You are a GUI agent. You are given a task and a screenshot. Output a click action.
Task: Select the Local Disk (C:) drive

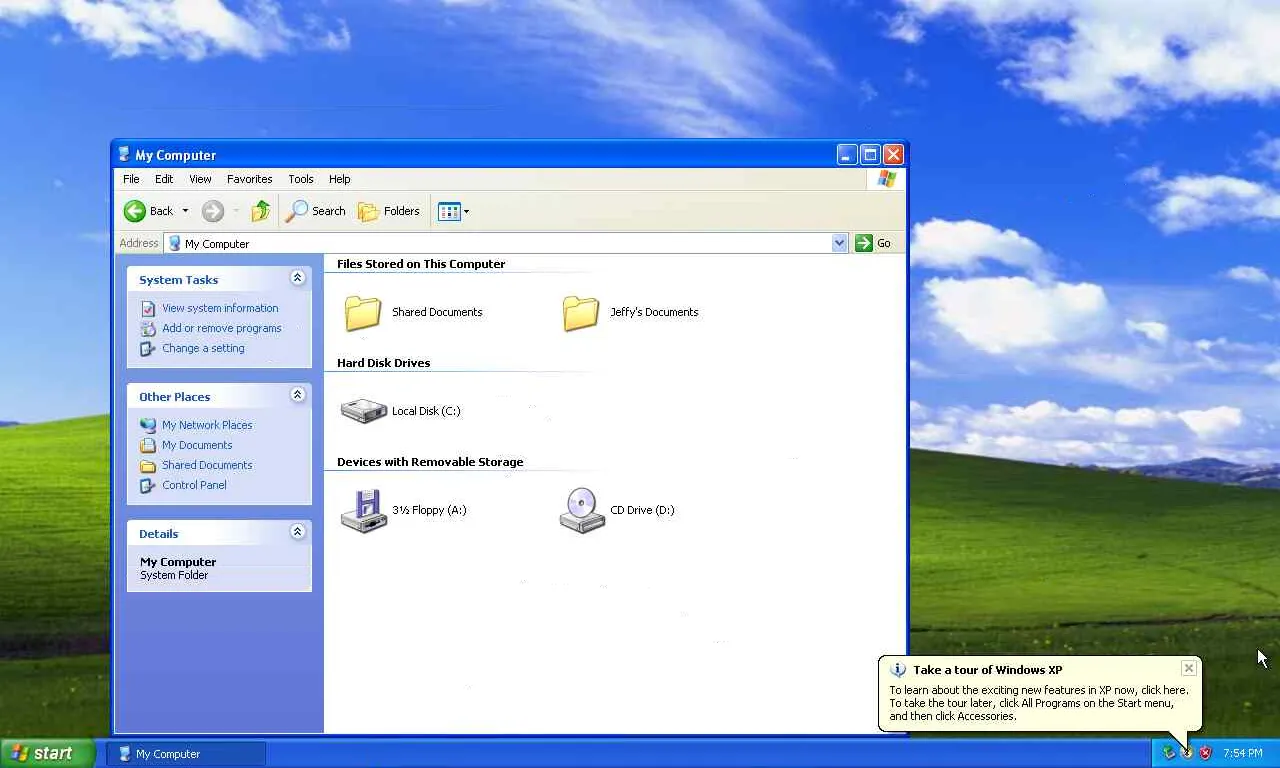pyautogui.click(x=401, y=411)
